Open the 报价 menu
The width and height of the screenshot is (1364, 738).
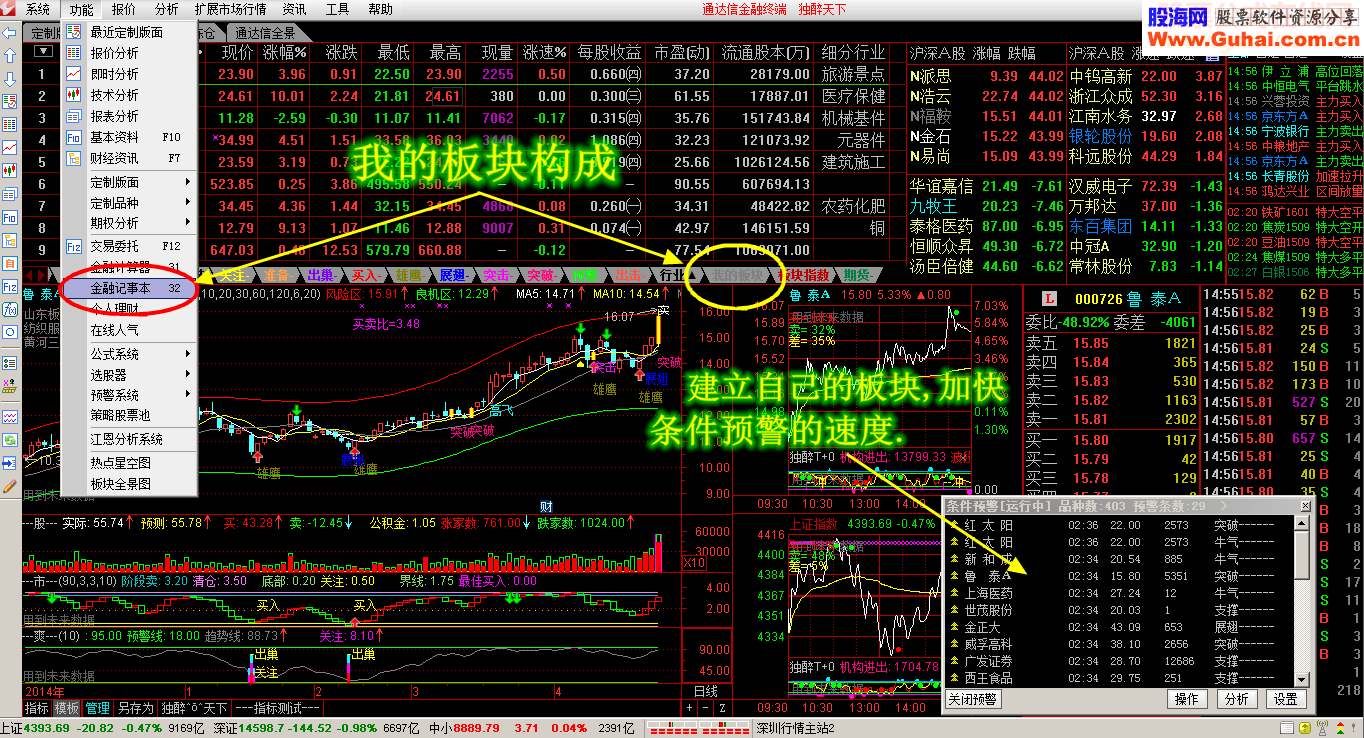click(x=124, y=9)
